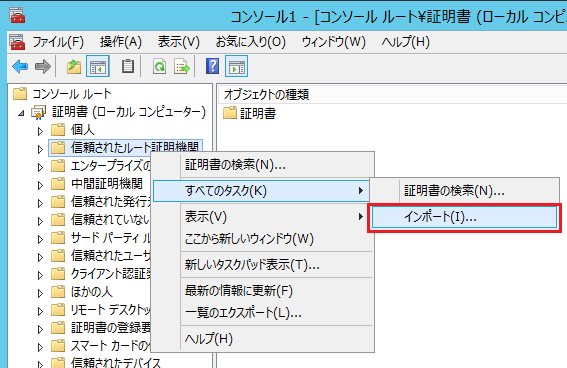Expand the 信頼されたルート証明機関 node
567x368 pixels.
pyautogui.click(x=40, y=149)
